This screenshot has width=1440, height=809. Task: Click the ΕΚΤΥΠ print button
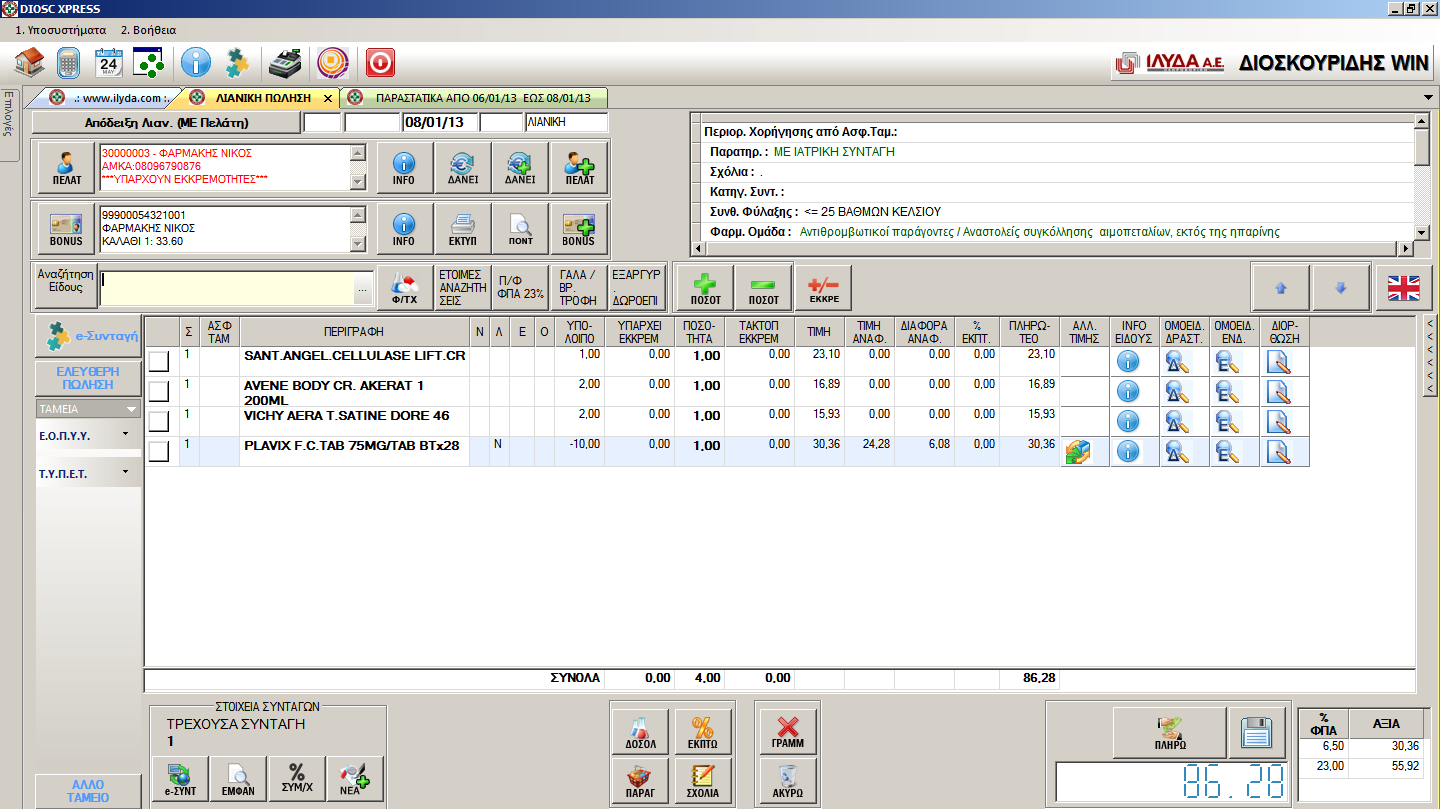[x=462, y=228]
